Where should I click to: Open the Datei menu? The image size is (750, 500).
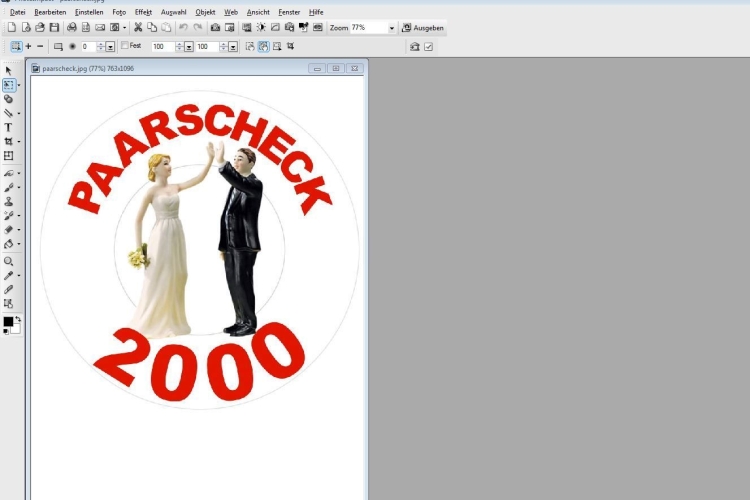coord(18,12)
